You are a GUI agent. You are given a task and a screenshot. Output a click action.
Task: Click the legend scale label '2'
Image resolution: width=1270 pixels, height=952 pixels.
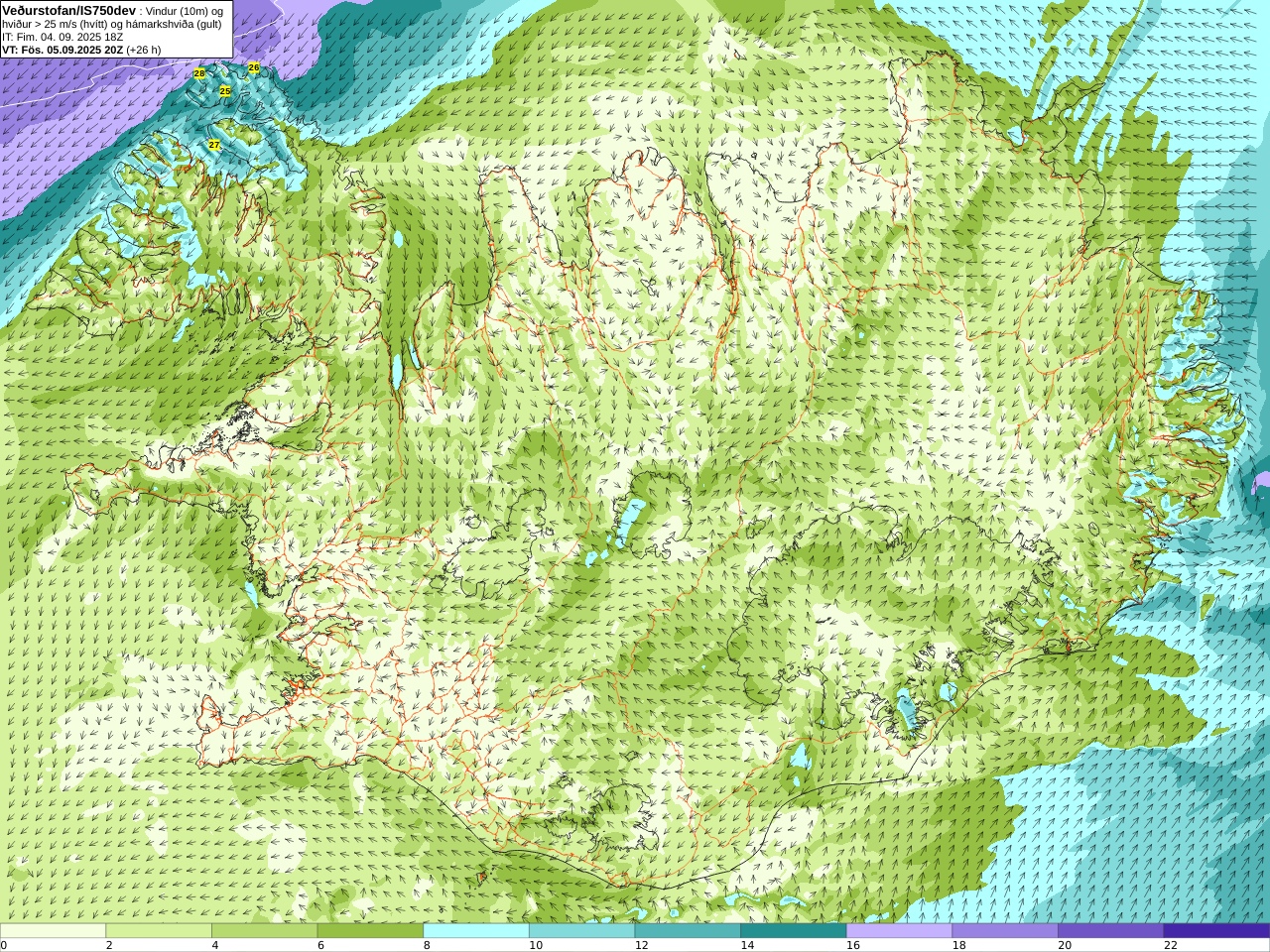(x=109, y=945)
